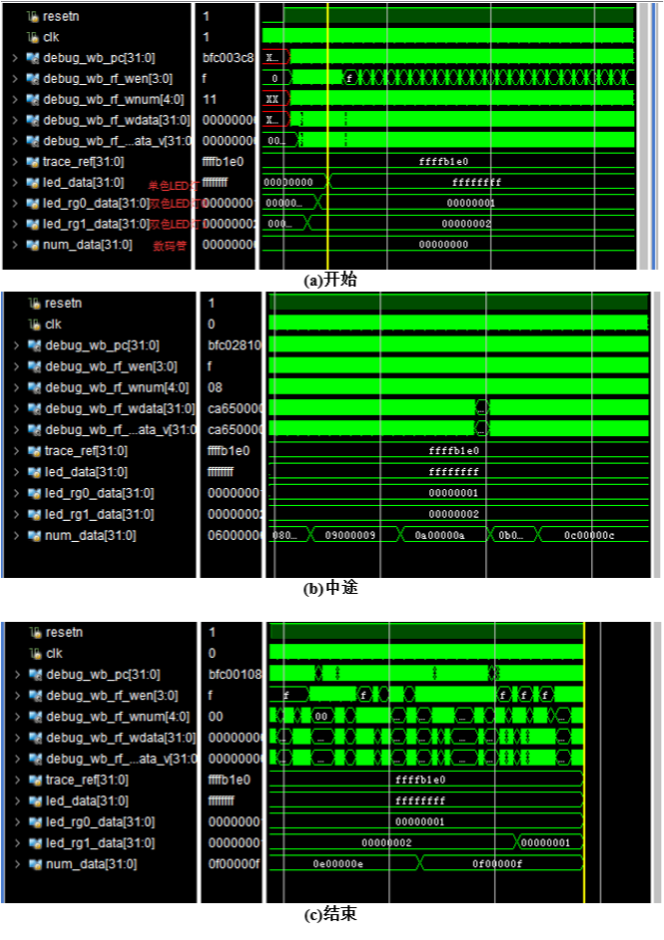
Task: Click the yellow end cursor in panel (c)
Action: coord(584,760)
